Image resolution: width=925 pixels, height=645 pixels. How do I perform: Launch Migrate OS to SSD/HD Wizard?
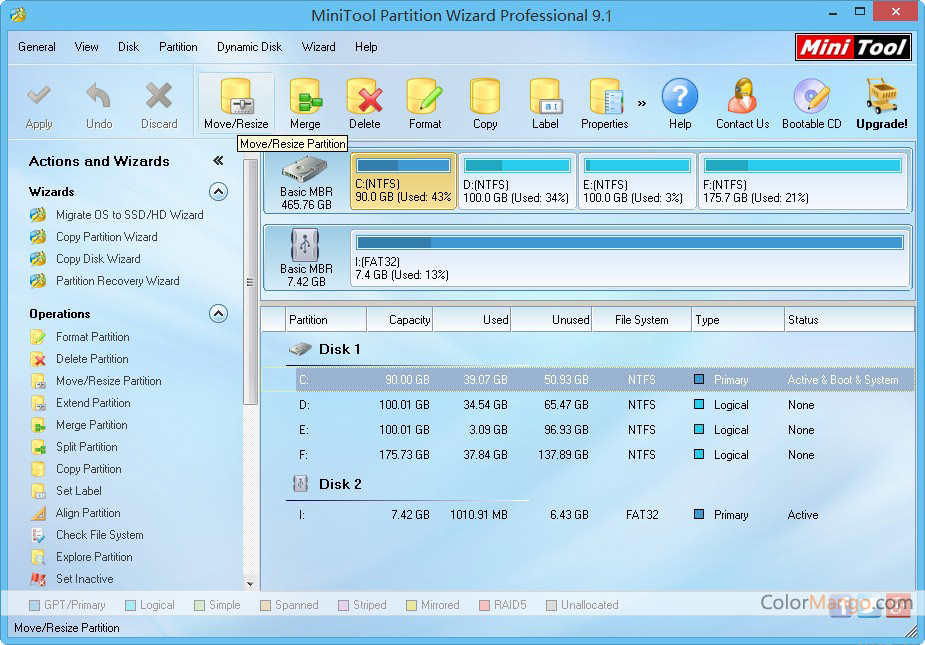(129, 215)
